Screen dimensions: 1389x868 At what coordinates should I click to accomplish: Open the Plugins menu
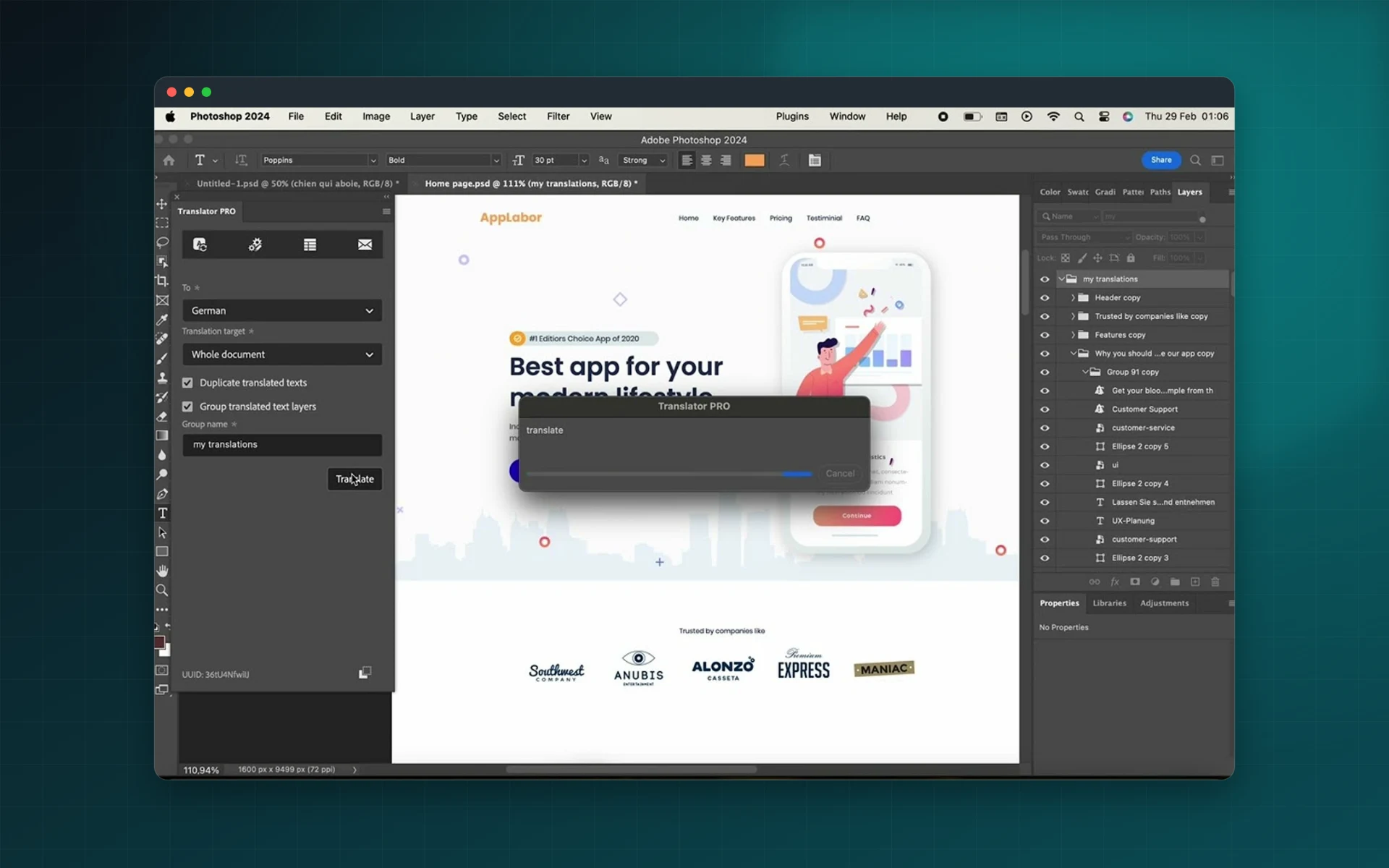tap(792, 116)
